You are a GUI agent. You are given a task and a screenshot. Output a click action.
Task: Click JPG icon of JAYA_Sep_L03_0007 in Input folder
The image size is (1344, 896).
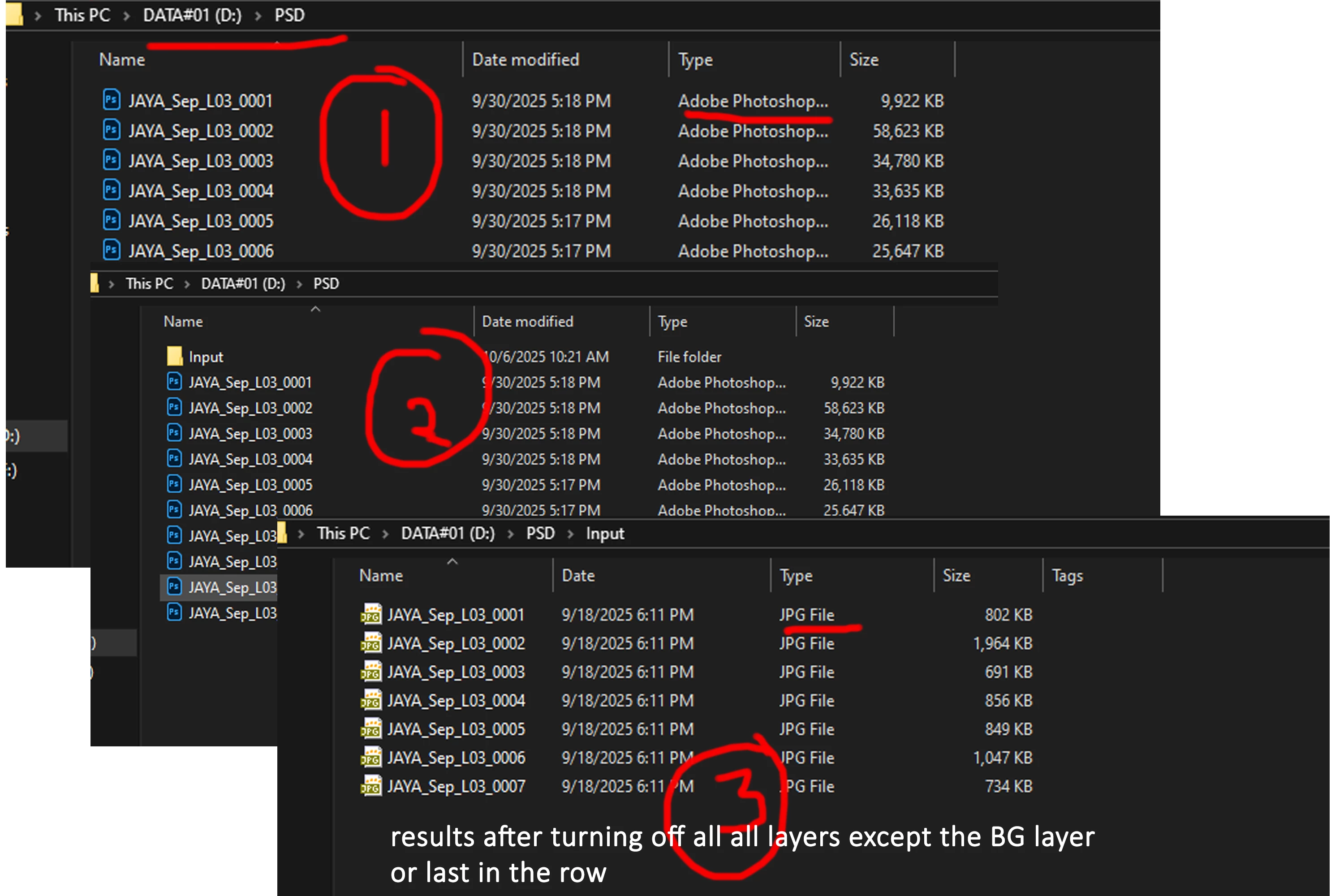pyautogui.click(x=371, y=786)
